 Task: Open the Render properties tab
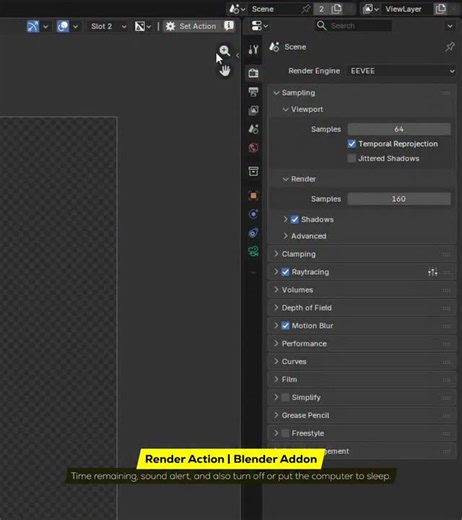pyautogui.click(x=253, y=73)
